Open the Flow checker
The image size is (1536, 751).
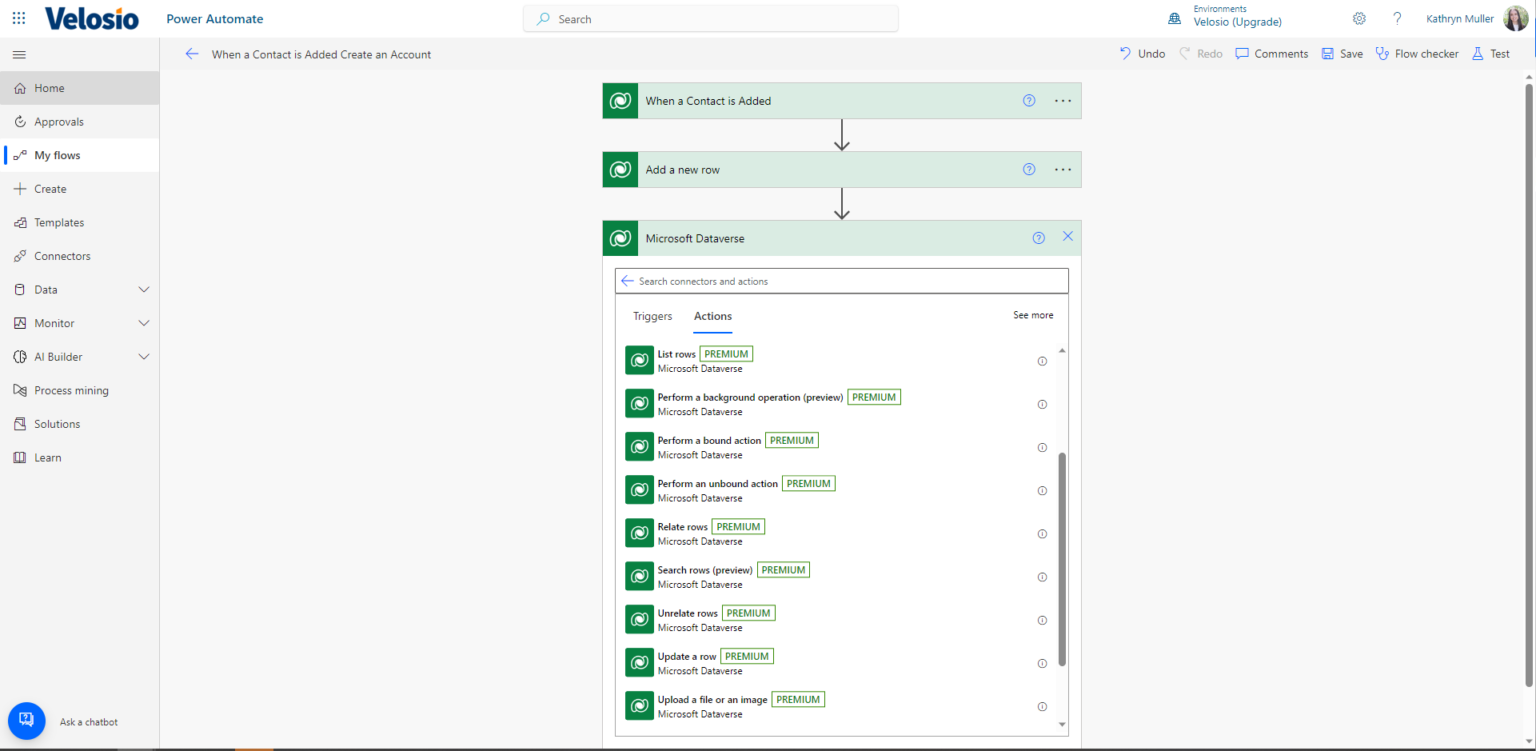[1417, 53]
